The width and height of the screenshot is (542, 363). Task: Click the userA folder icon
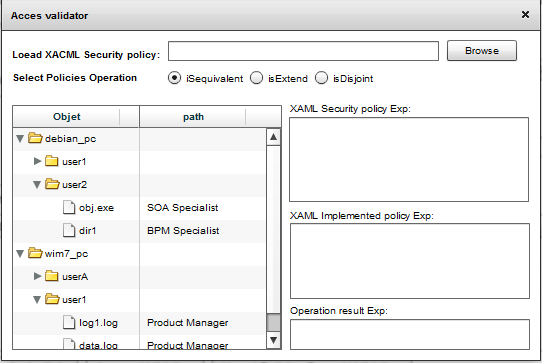[52, 276]
